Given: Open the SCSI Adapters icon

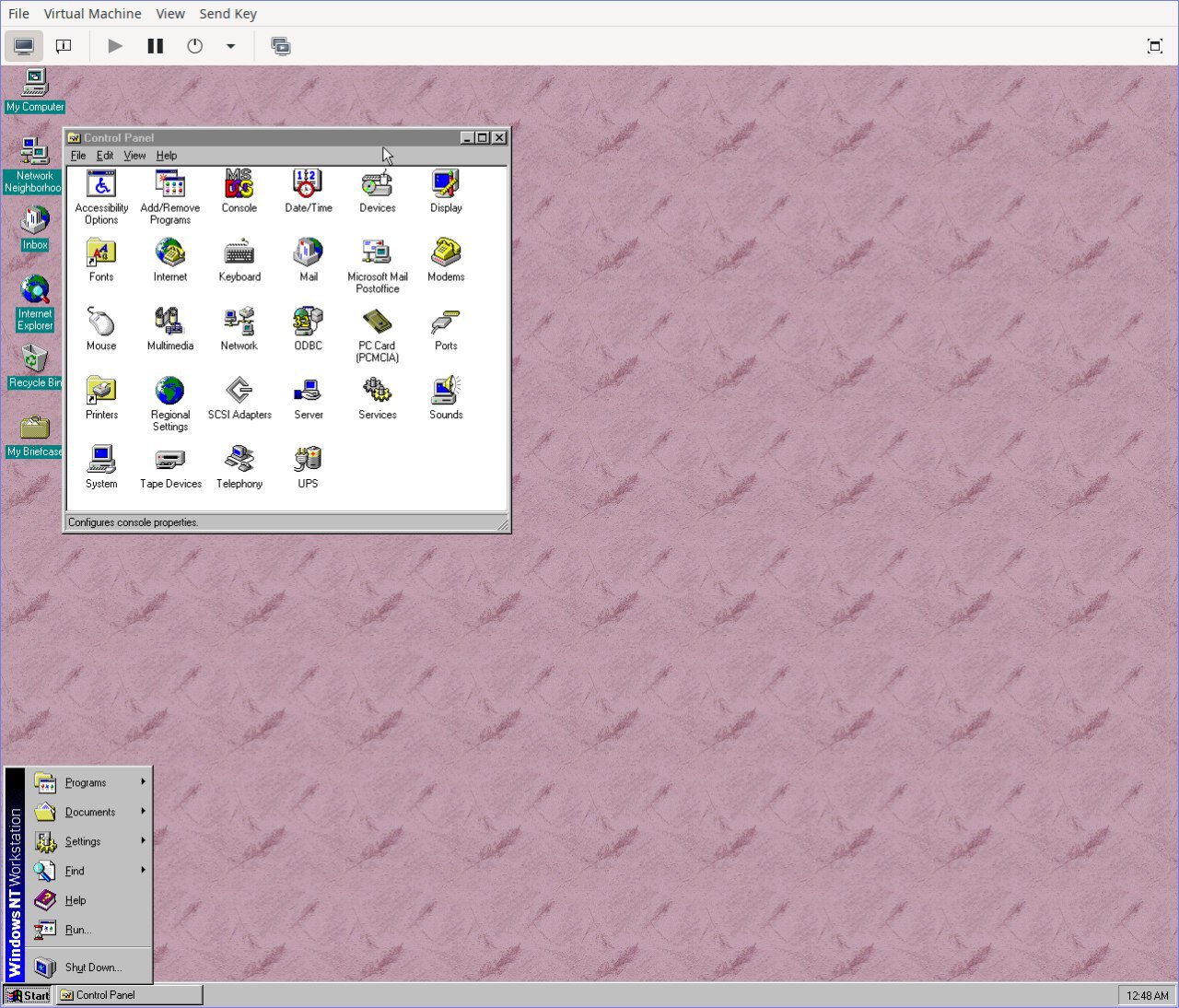Looking at the screenshot, I should pyautogui.click(x=239, y=392).
